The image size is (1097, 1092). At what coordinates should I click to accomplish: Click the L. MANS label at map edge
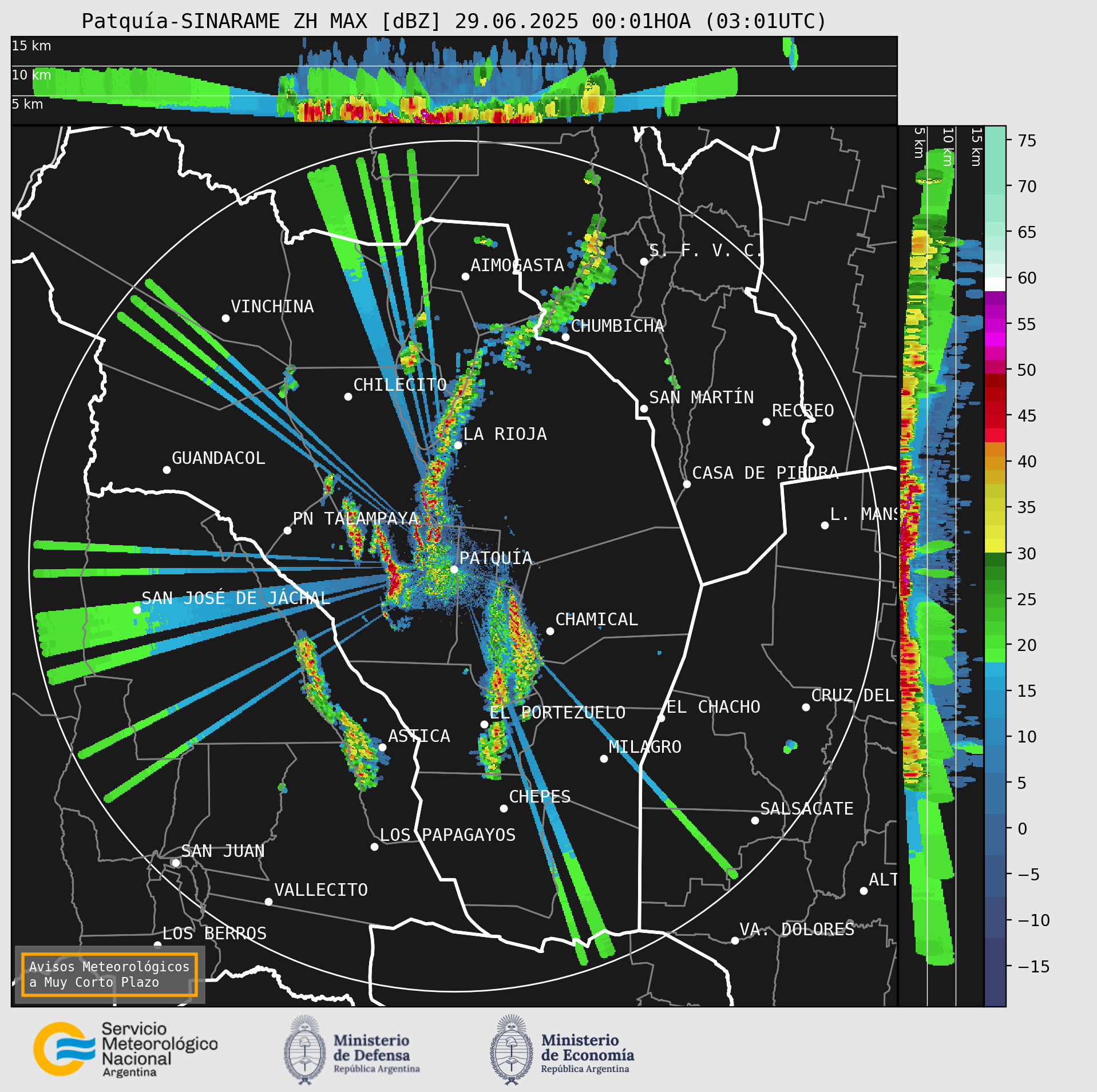(x=863, y=514)
